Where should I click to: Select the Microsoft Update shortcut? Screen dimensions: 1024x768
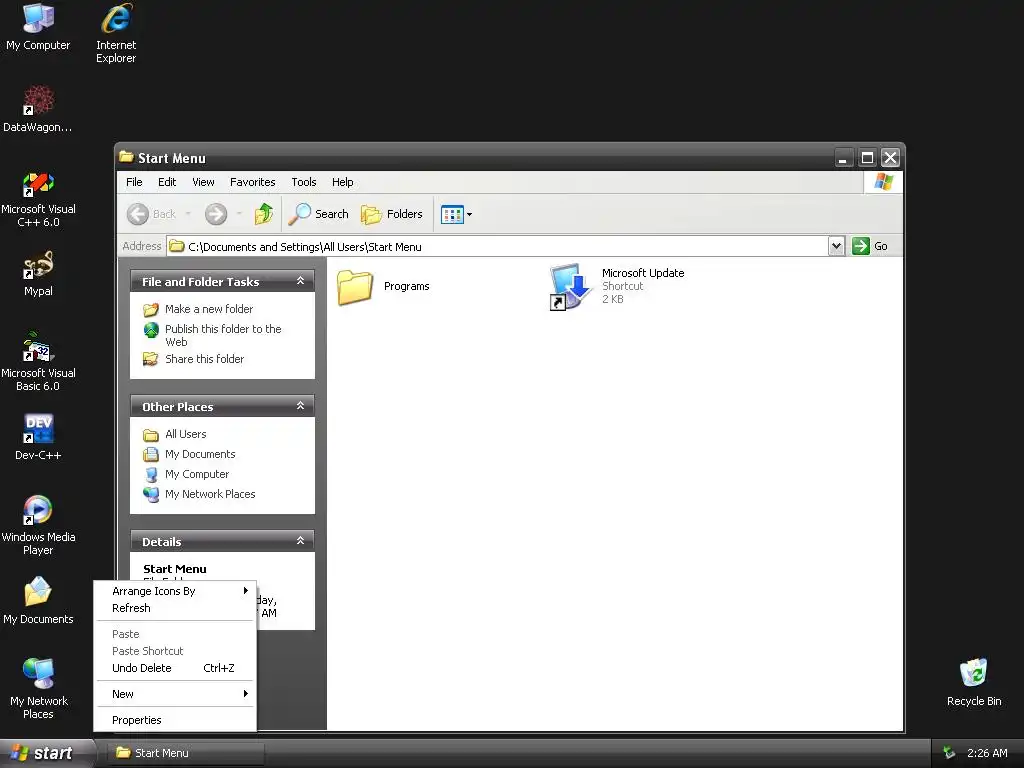616,286
